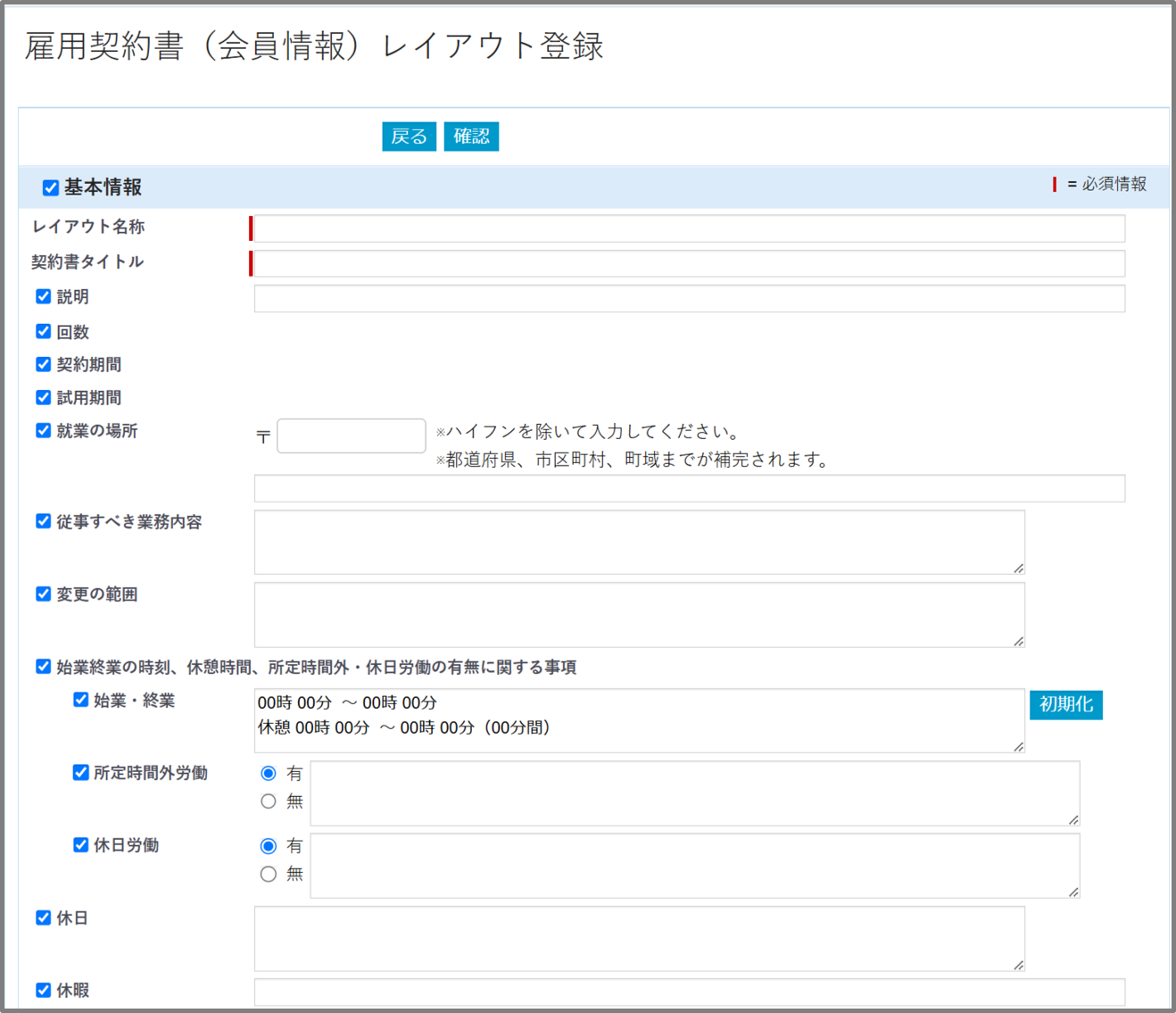Select 無 for 所定時間外労働
1176x1013 pixels.
[269, 801]
